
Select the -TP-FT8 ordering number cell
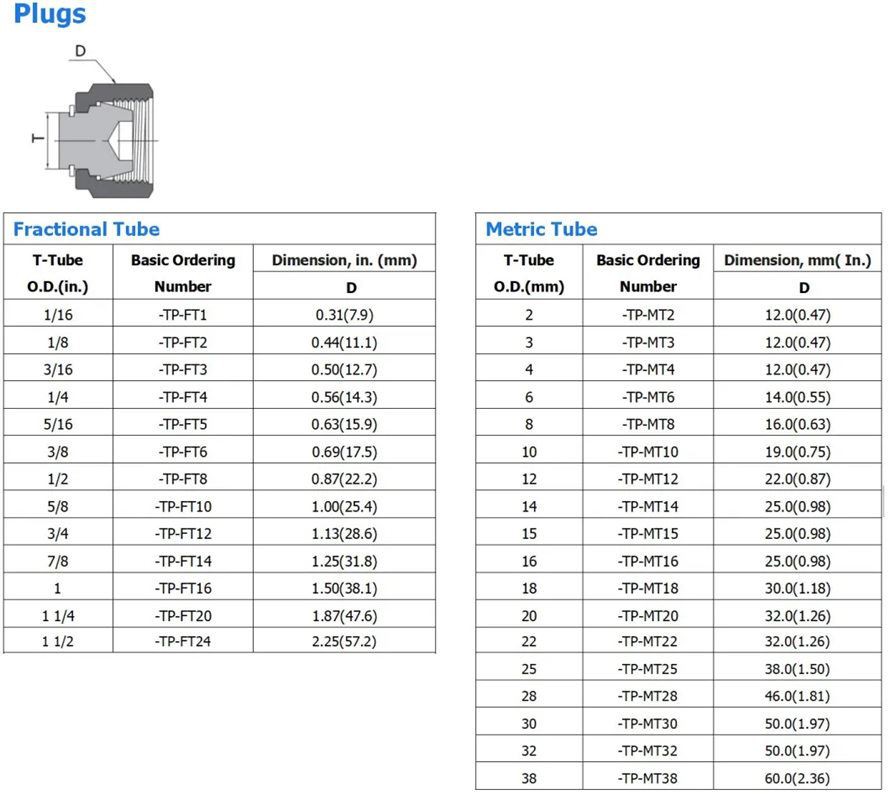click(x=183, y=479)
